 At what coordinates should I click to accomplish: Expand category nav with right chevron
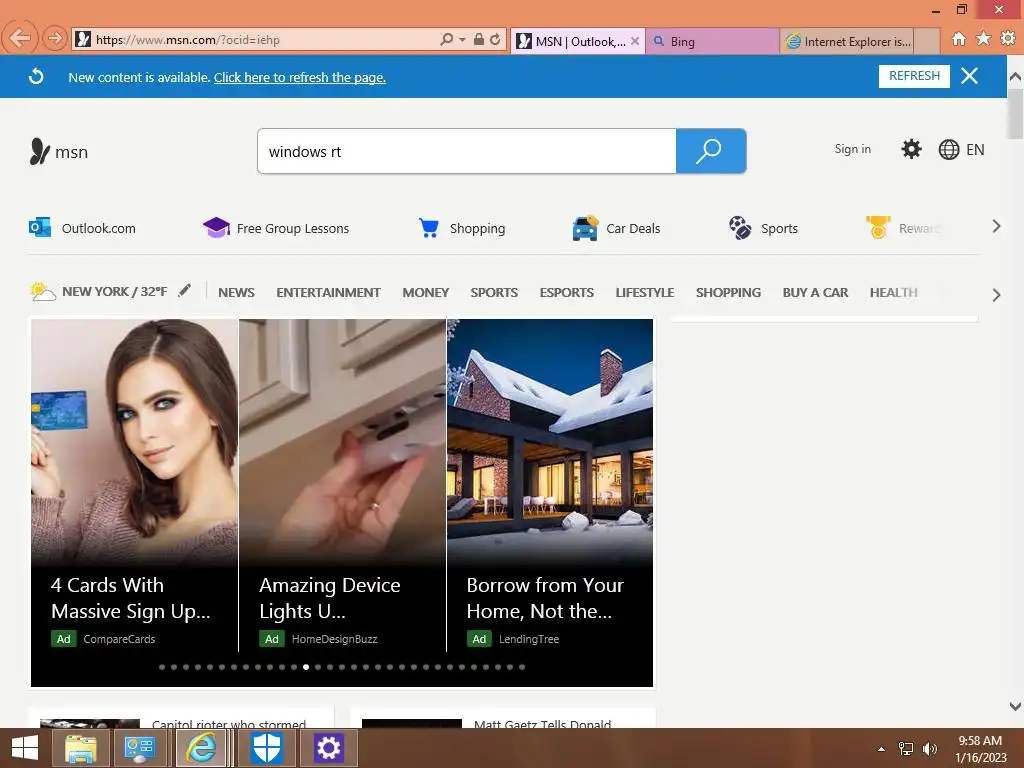tap(997, 295)
